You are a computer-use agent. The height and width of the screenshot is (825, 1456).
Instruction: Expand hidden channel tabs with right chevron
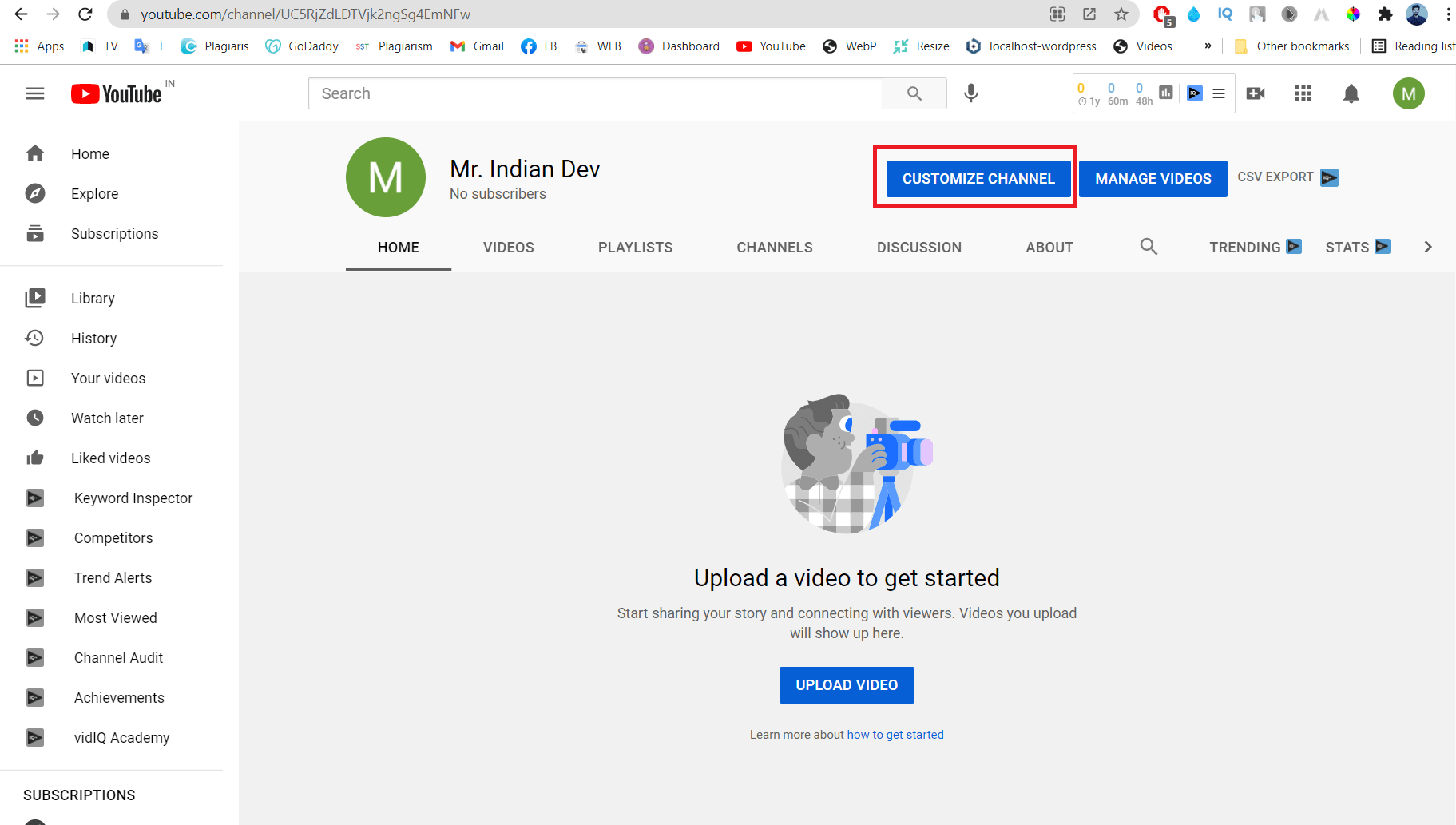pyautogui.click(x=1429, y=247)
